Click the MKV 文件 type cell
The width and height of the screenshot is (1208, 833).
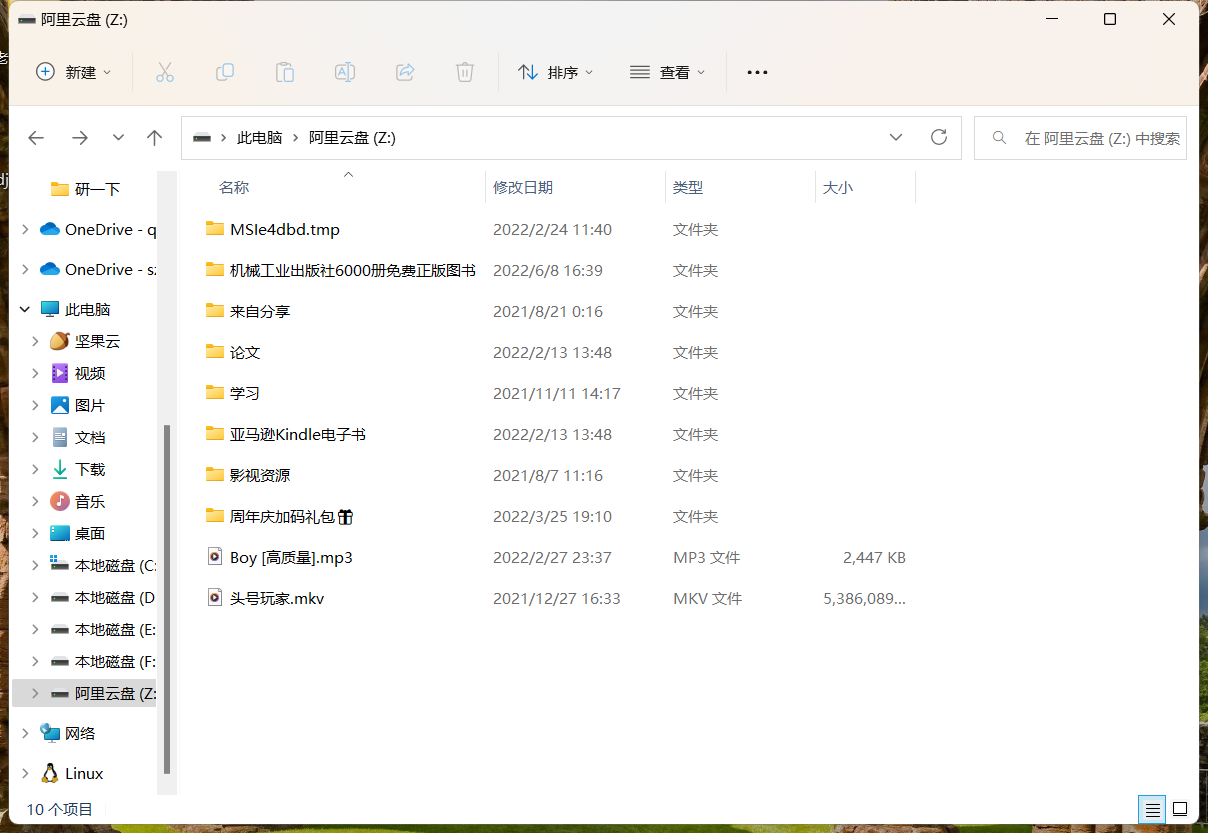pos(707,598)
